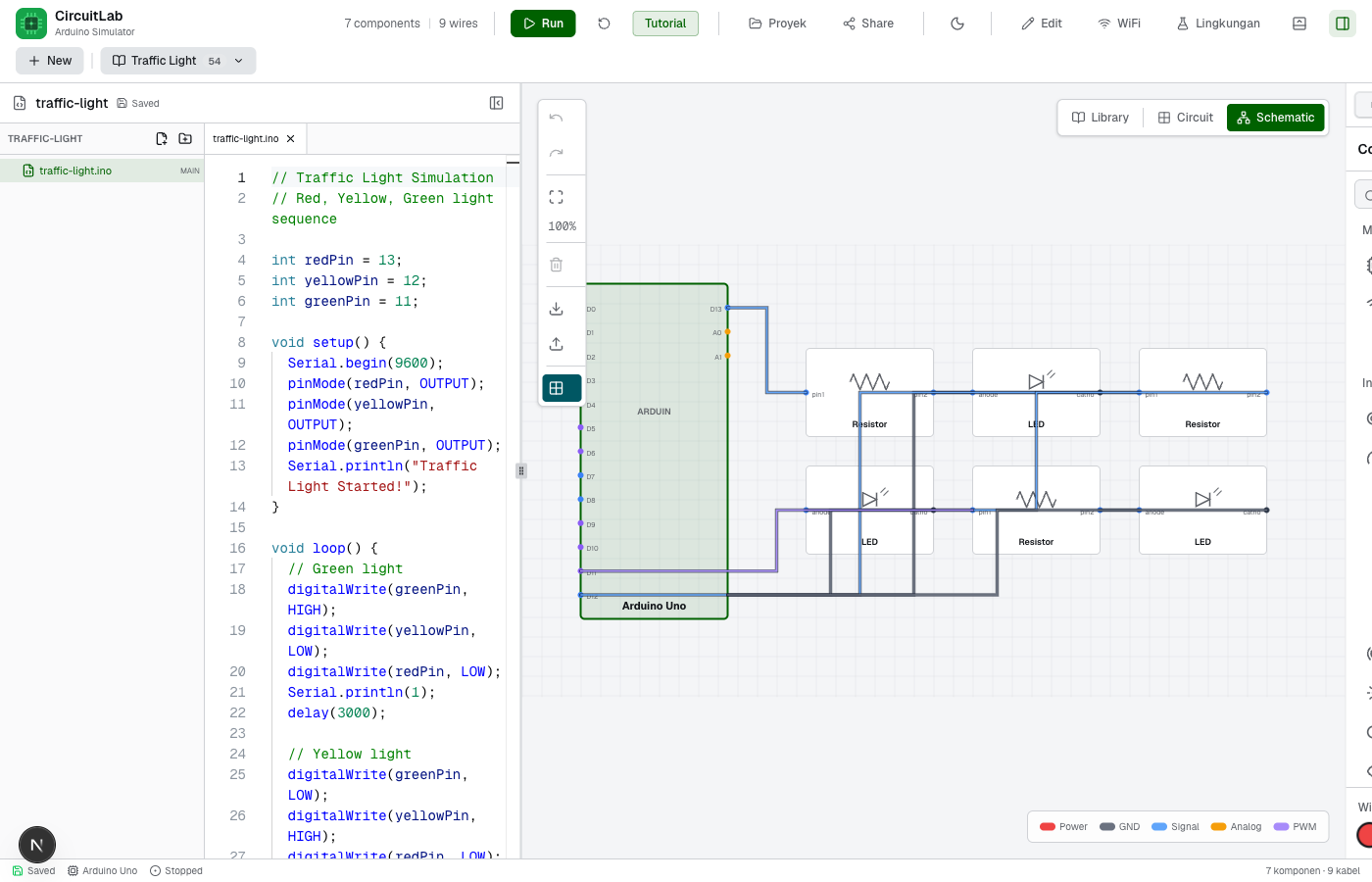Switch to the Library view
Image resolution: width=1372 pixels, height=882 pixels.
tap(1101, 118)
